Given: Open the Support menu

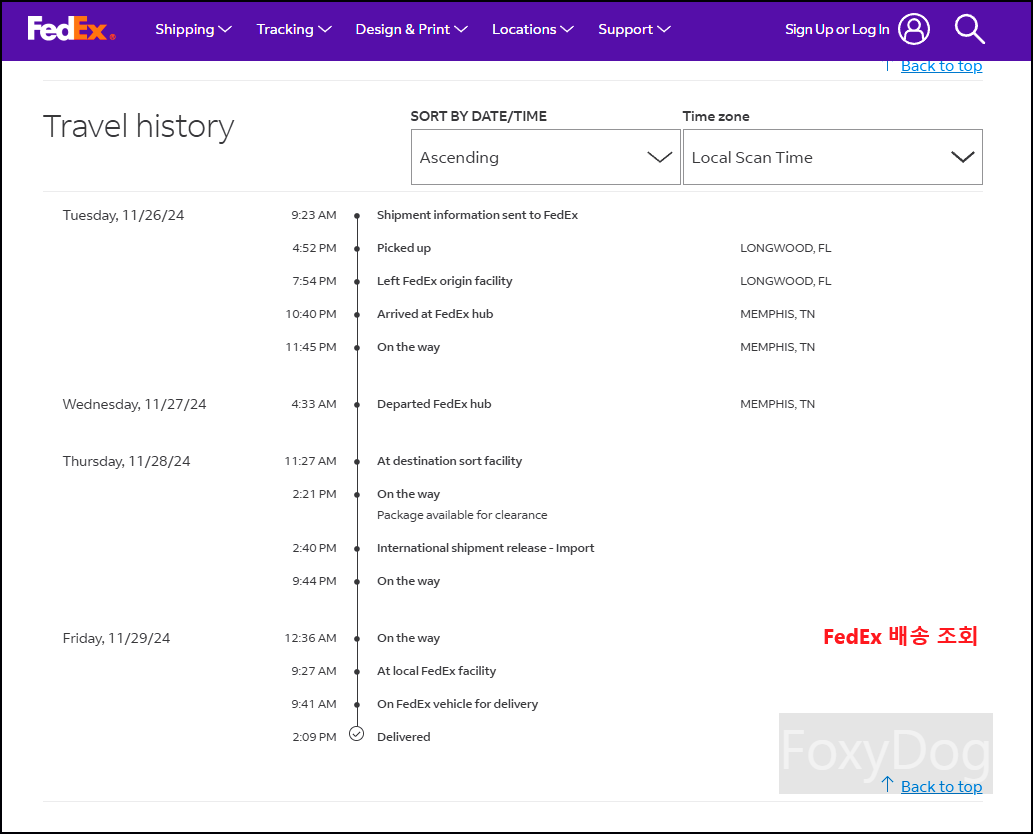Looking at the screenshot, I should [x=634, y=29].
